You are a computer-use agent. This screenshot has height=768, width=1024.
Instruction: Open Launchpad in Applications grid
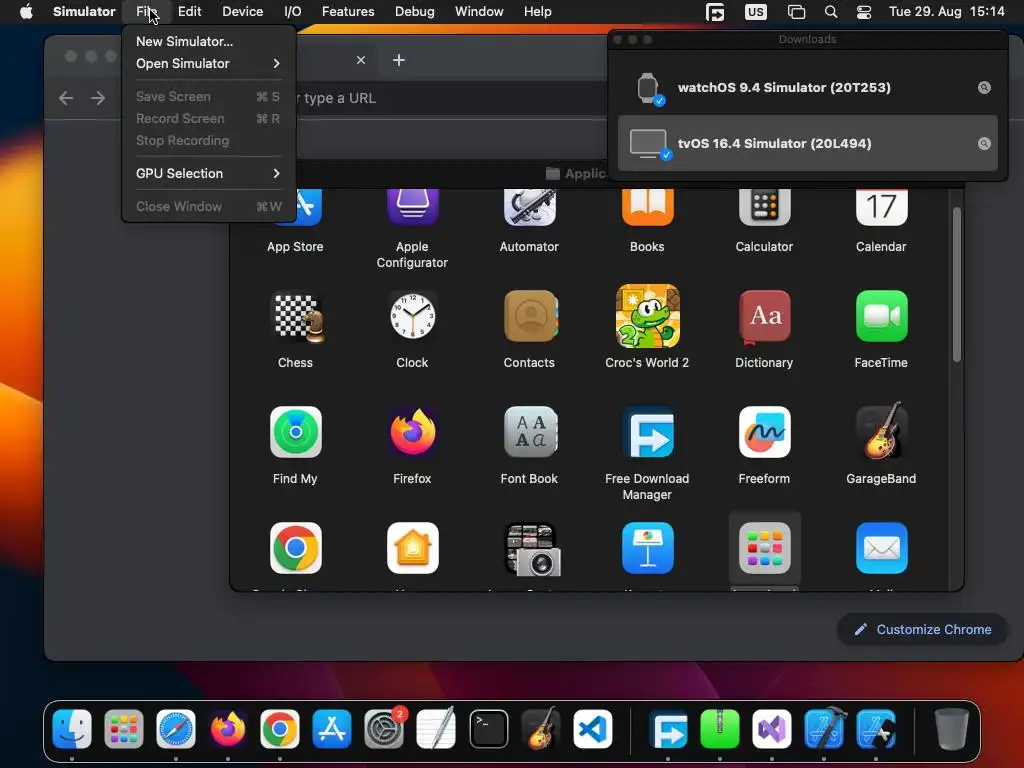(764, 548)
